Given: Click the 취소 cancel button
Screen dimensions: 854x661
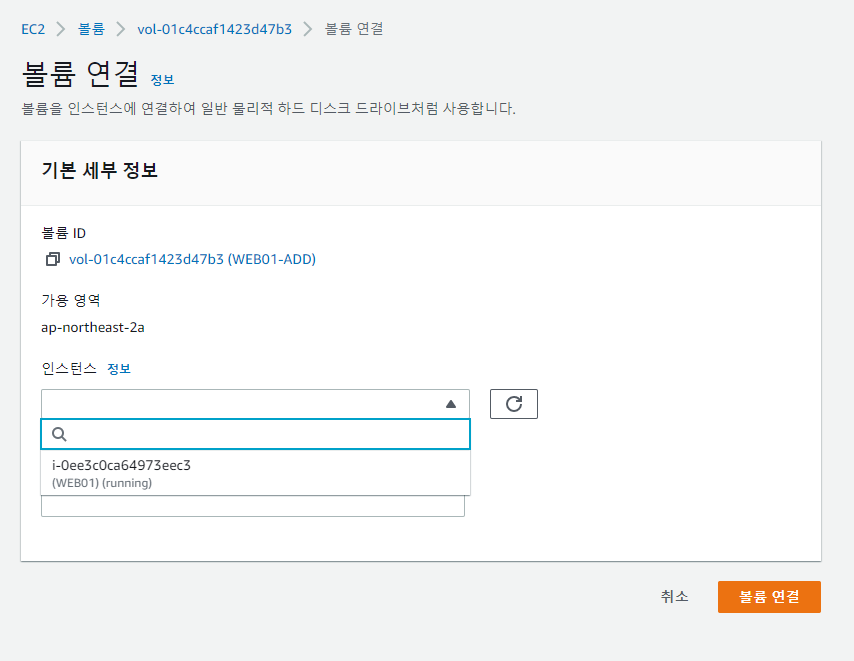Looking at the screenshot, I should 674,597.
